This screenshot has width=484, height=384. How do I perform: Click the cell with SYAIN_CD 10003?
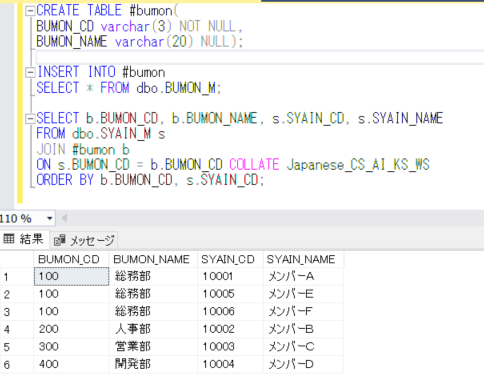[230, 347]
